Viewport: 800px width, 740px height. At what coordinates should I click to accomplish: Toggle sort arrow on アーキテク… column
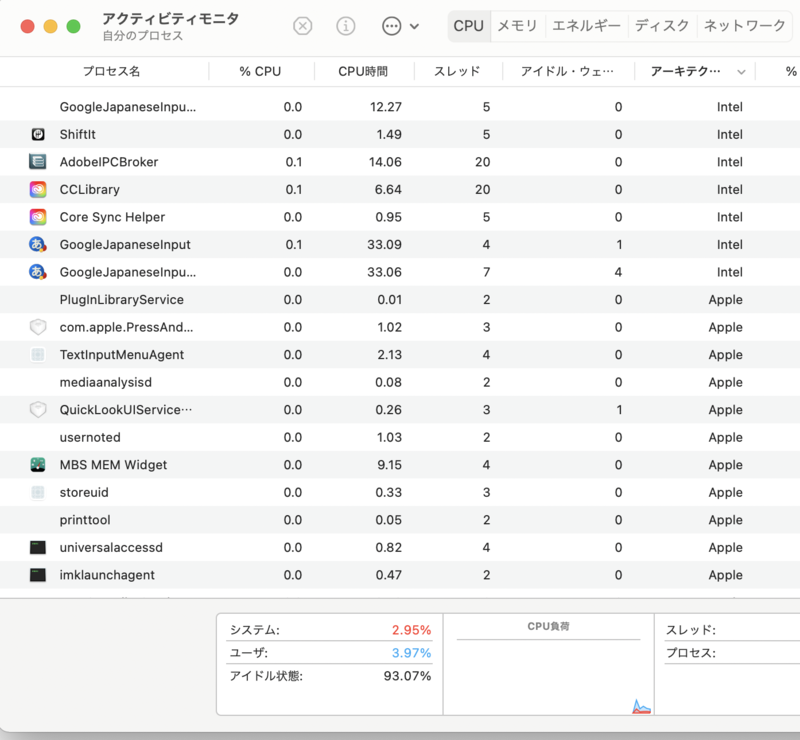pos(741,72)
